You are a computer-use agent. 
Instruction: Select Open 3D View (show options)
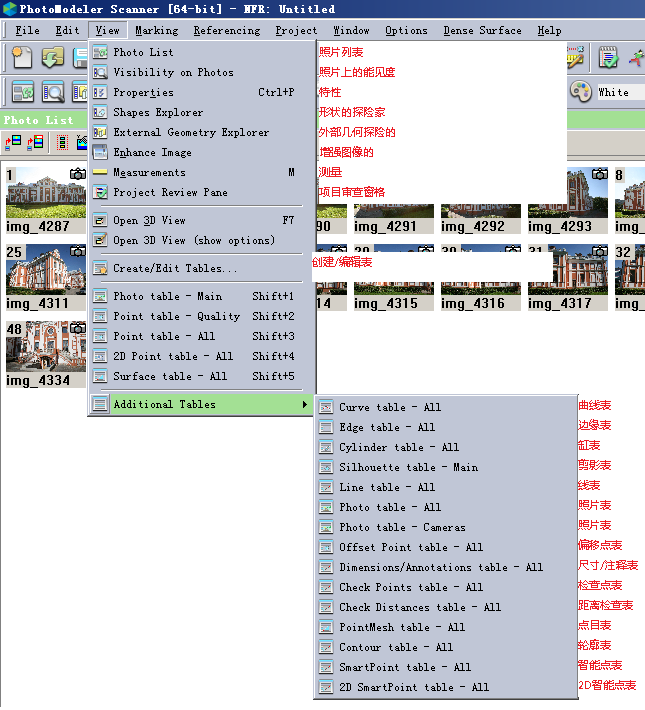pyautogui.click(x=202, y=240)
